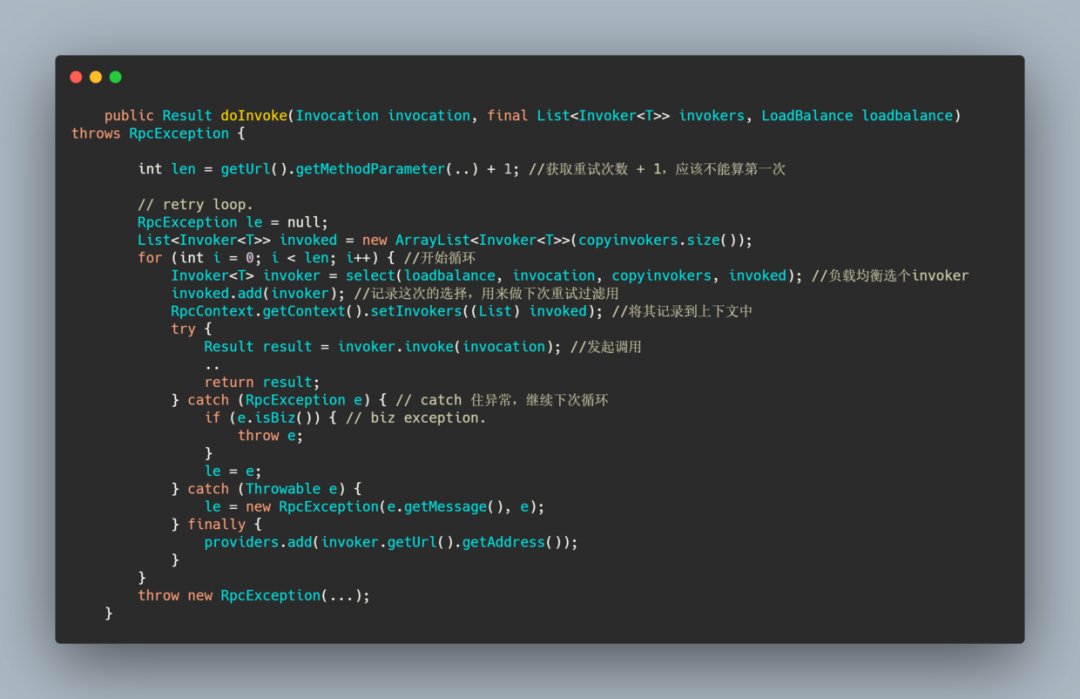Viewport: 1080px width, 699px height.
Task: Click 'catch (Throwable e)' clause
Action: tap(266, 489)
